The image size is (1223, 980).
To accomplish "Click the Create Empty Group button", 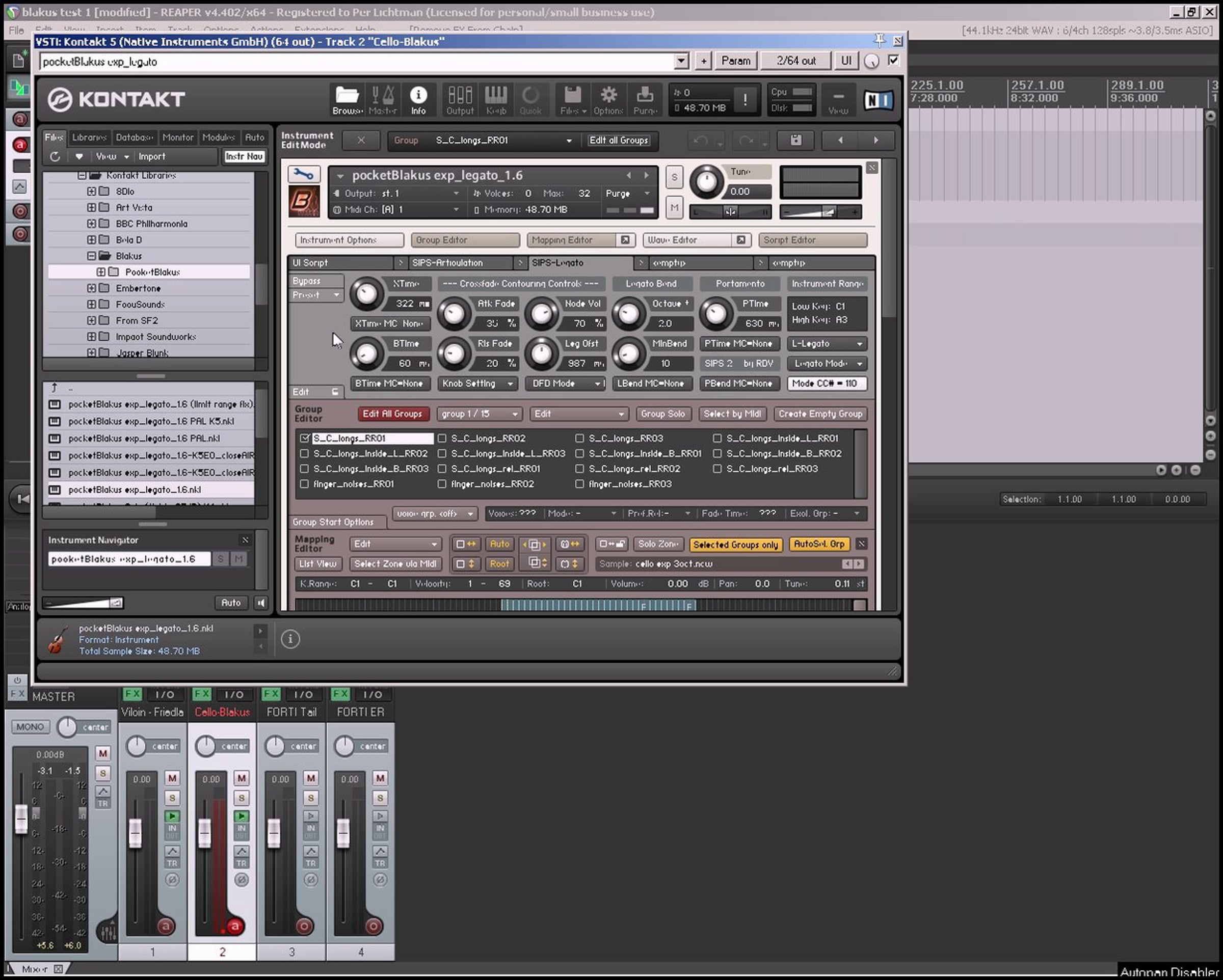I will pyautogui.click(x=820, y=414).
